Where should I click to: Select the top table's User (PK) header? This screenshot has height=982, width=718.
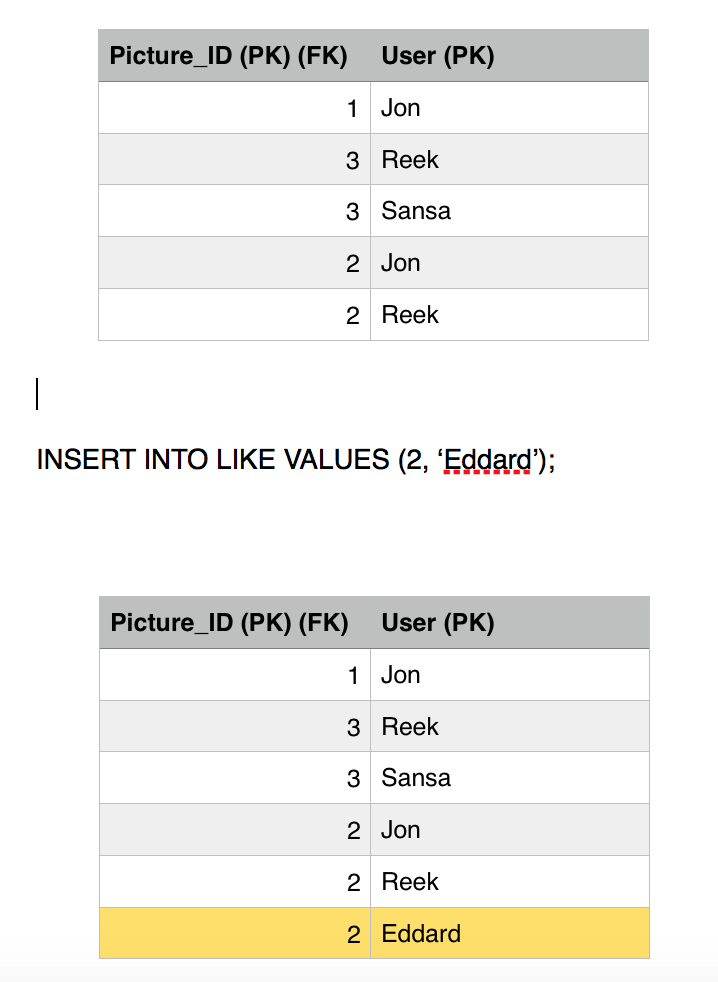click(x=438, y=56)
